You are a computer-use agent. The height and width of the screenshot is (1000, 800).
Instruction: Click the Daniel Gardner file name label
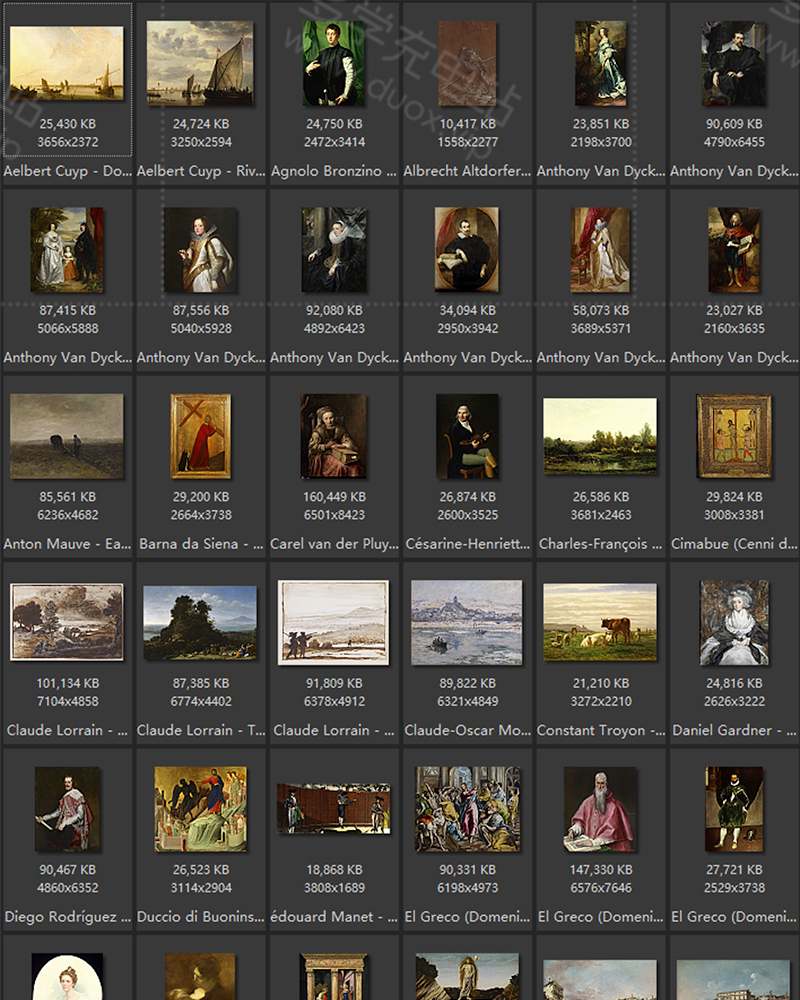click(734, 730)
